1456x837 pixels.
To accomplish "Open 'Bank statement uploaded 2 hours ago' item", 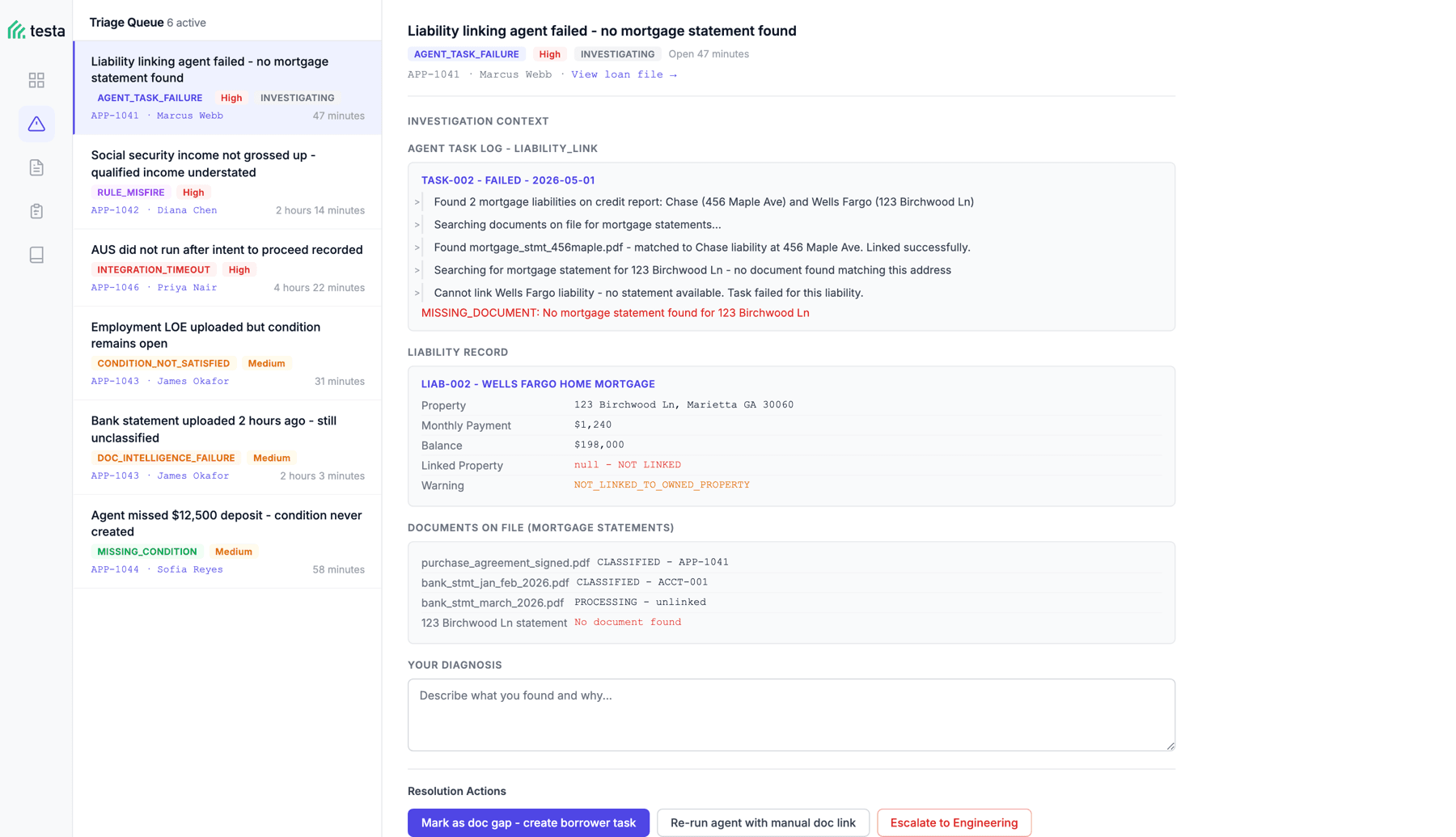I will (227, 447).
